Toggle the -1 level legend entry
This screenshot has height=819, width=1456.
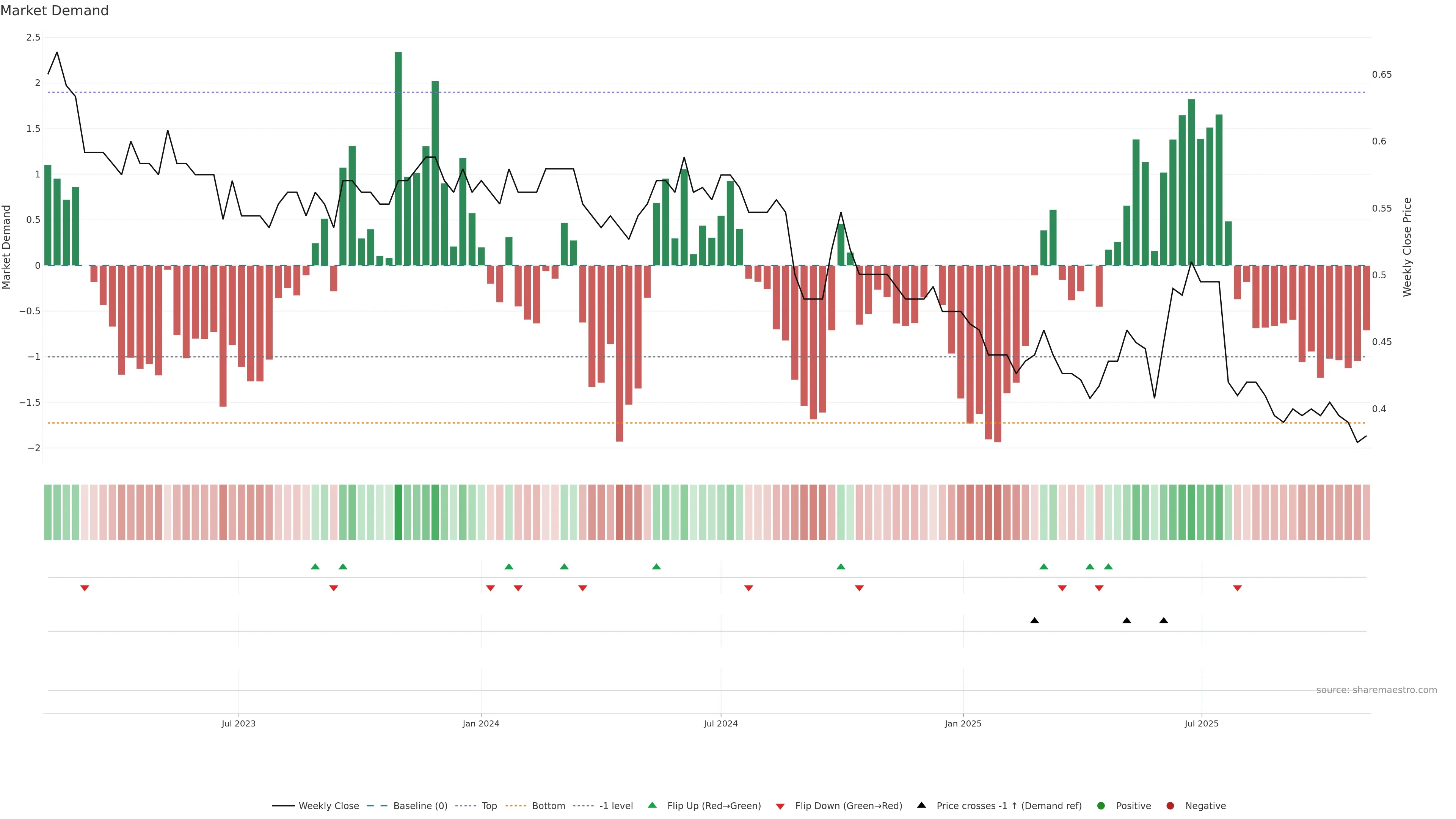(615, 805)
